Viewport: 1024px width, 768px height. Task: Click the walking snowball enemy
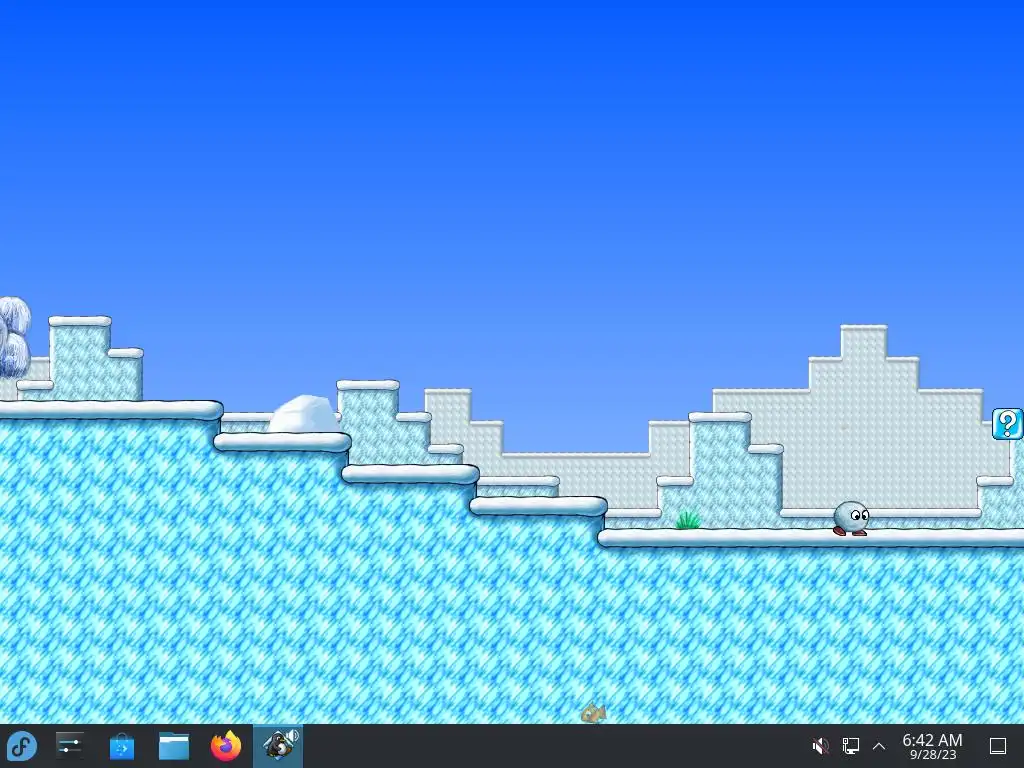coord(851,519)
